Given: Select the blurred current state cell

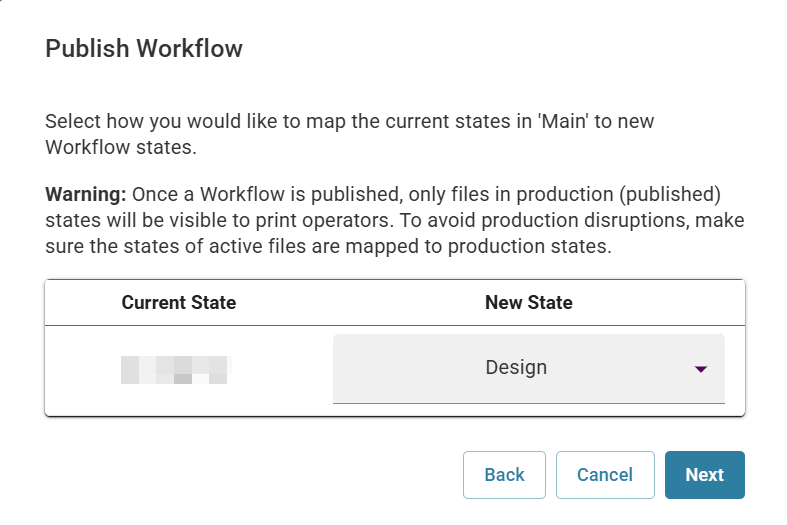Looking at the screenshot, I should tap(174, 370).
